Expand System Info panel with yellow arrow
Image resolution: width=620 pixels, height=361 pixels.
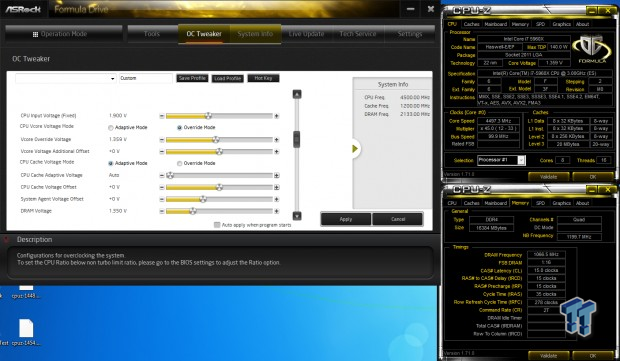tap(355, 149)
